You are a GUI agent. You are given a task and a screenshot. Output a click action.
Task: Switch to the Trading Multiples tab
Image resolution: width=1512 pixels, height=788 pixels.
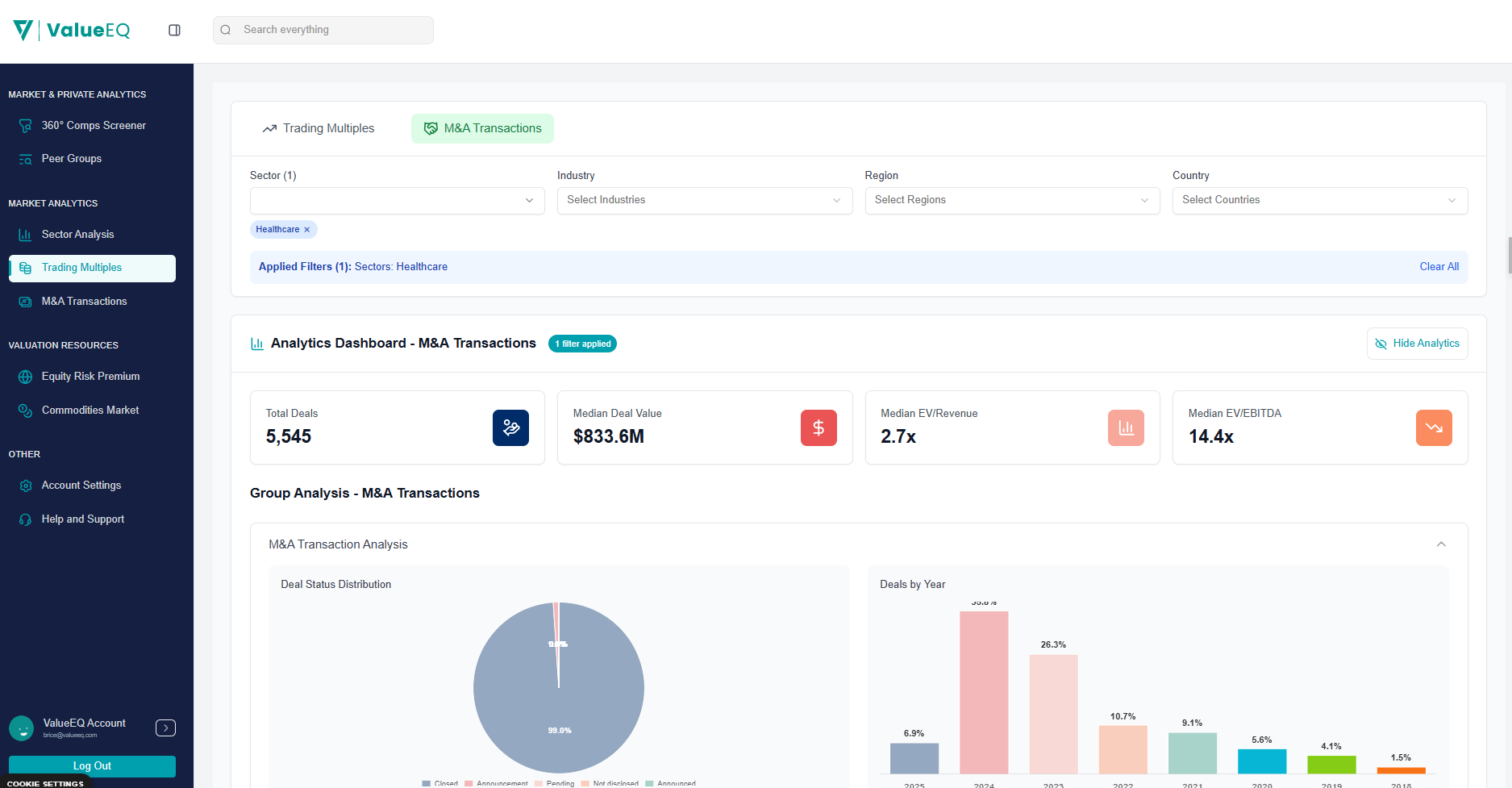(x=319, y=128)
